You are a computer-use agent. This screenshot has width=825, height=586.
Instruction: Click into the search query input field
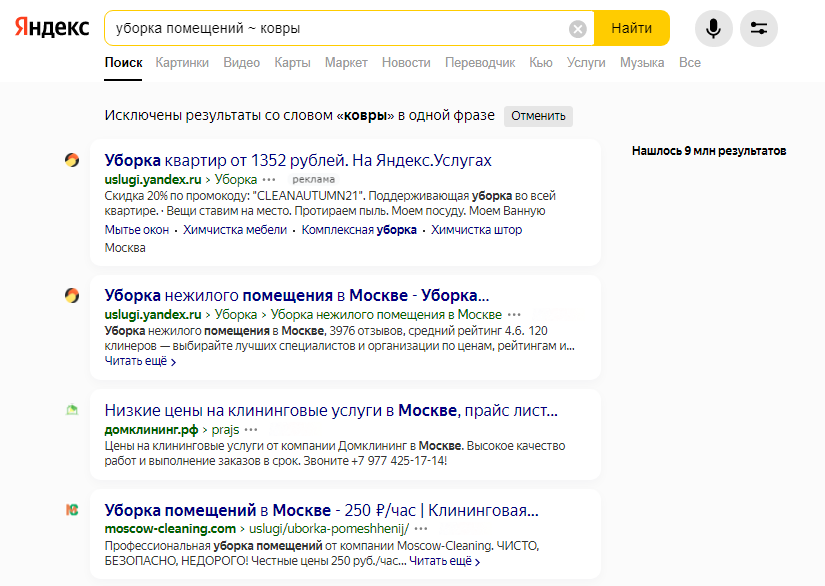tap(337, 28)
